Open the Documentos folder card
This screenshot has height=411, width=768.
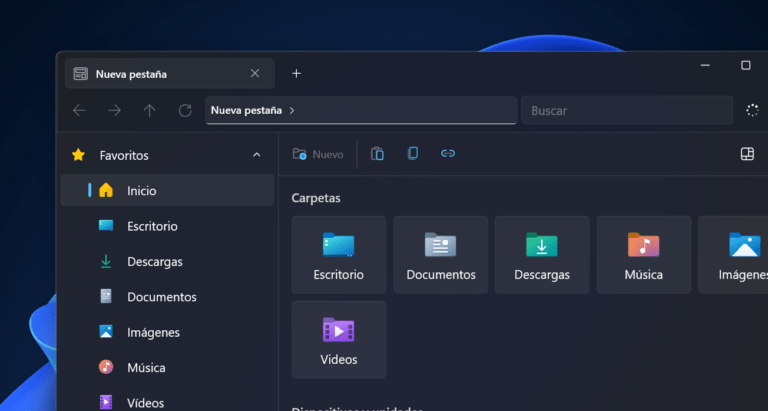440,255
